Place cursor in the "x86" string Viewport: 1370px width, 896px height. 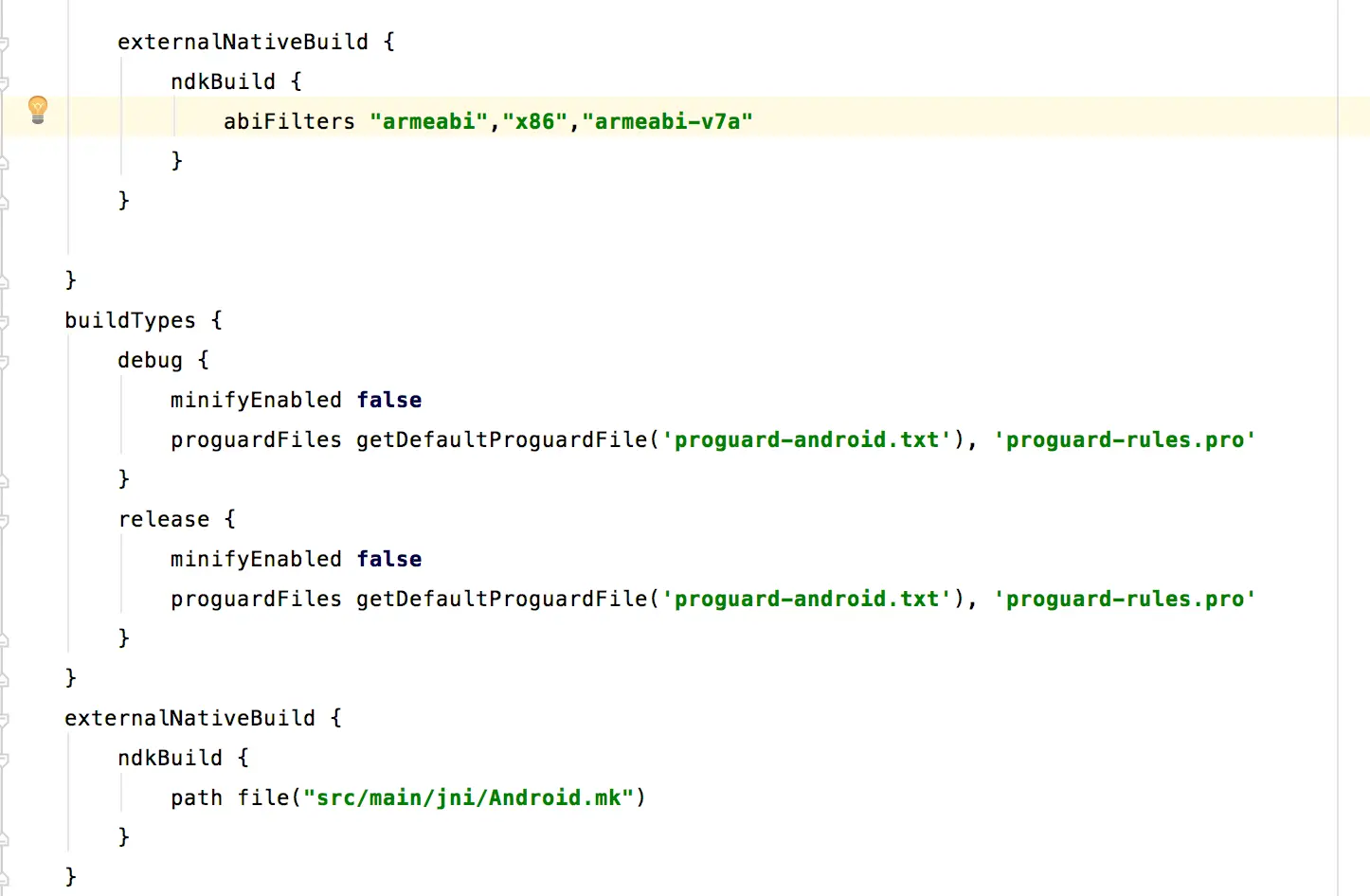tap(534, 121)
